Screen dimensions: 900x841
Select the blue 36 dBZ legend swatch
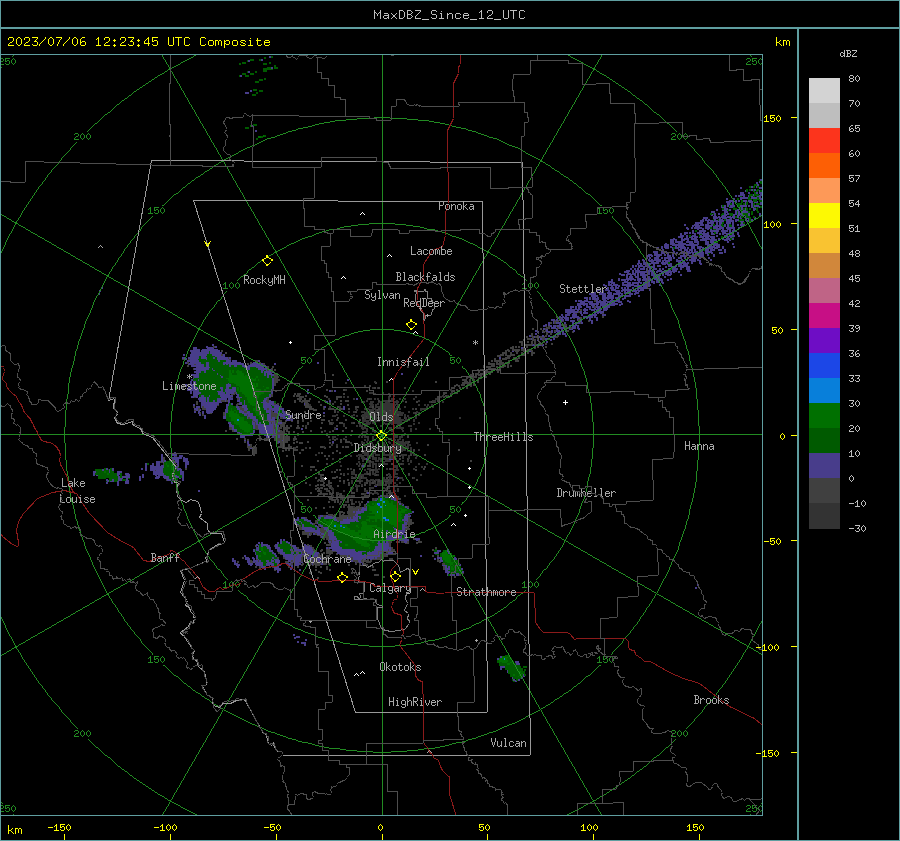[x=824, y=366]
